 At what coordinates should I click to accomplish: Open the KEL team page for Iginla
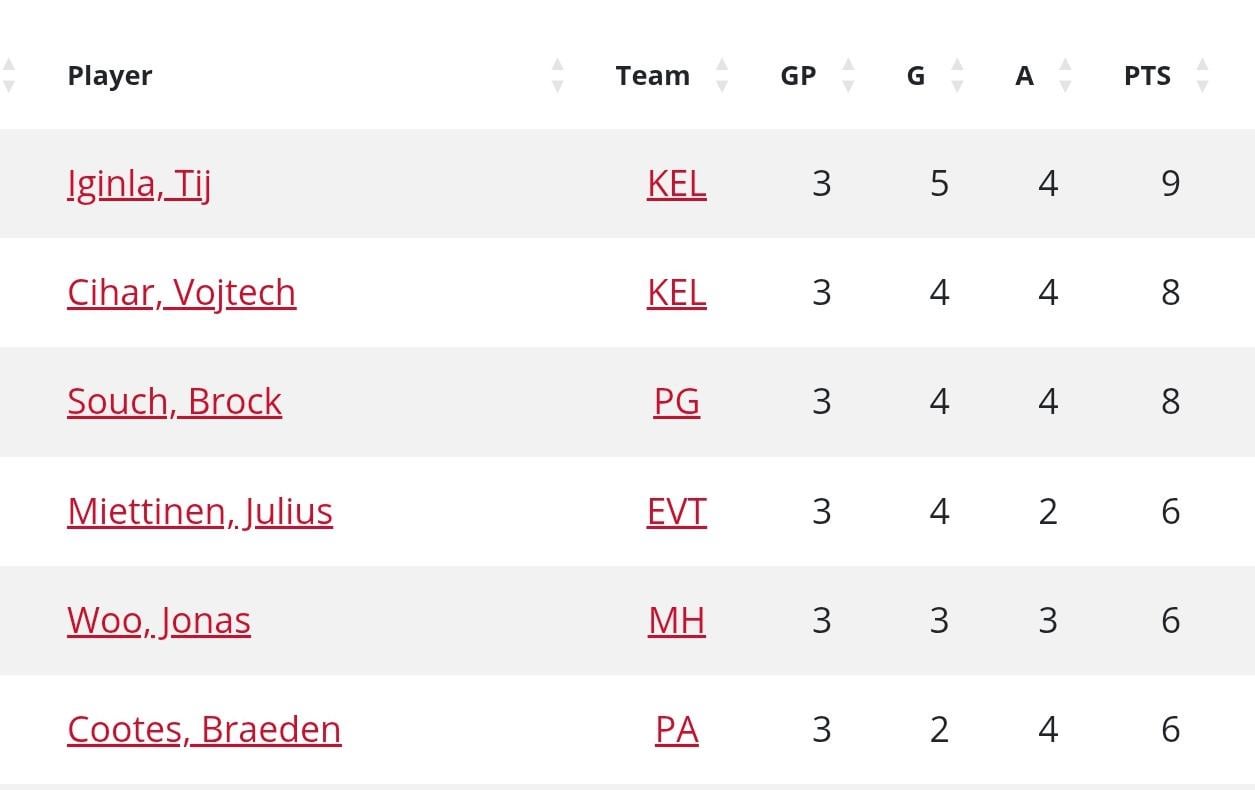click(x=676, y=183)
